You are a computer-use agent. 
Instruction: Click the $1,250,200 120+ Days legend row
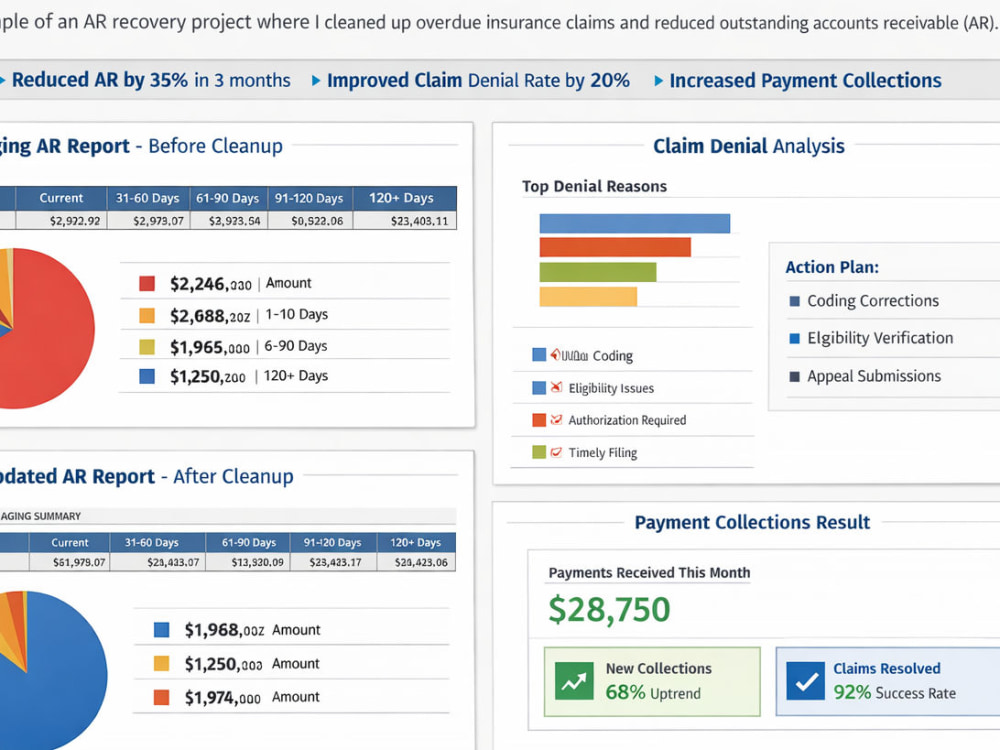285,377
